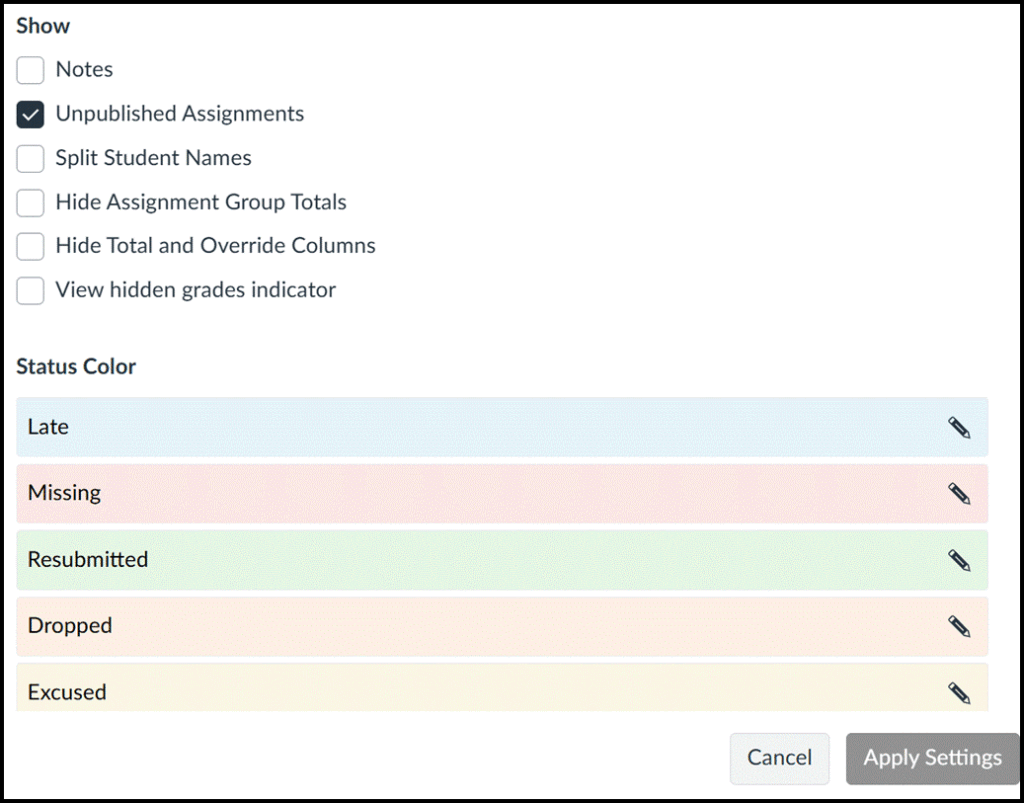Click the Status Color section heading
This screenshot has height=803, width=1024.
(76, 367)
